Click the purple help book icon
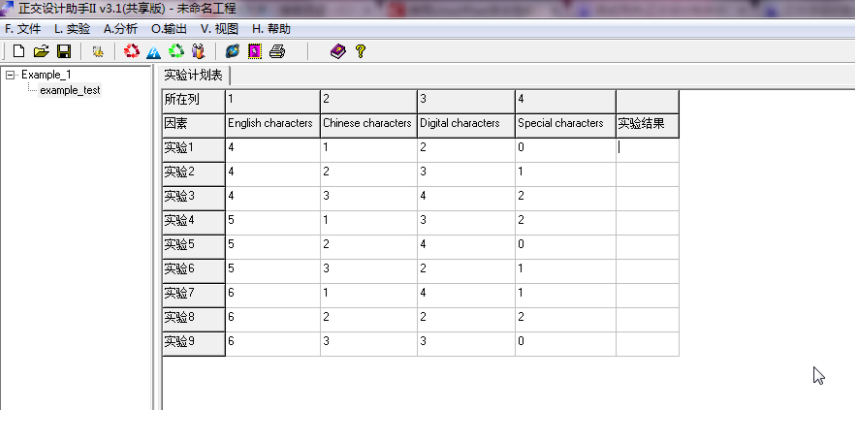This screenshot has height=427, width=855. pos(338,51)
